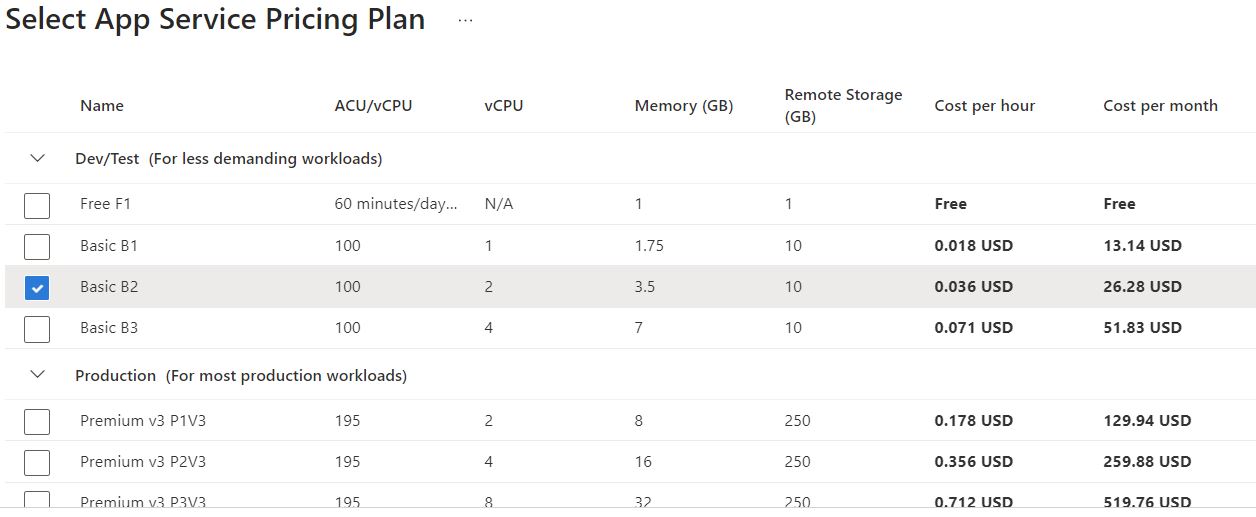Select the Premium v3 P1V3 checkbox
The image size is (1256, 517).
click(37, 422)
